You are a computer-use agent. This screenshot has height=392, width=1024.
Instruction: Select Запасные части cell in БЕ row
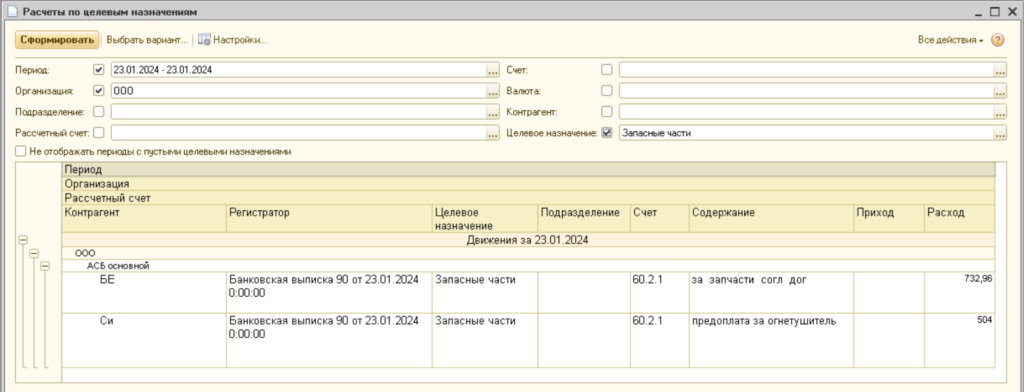coord(485,293)
